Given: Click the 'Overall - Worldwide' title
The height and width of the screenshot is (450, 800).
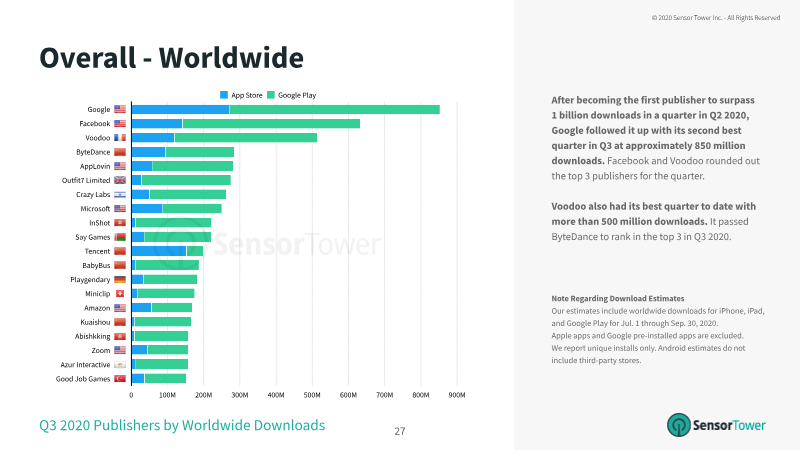Looking at the screenshot, I should pos(171,58).
